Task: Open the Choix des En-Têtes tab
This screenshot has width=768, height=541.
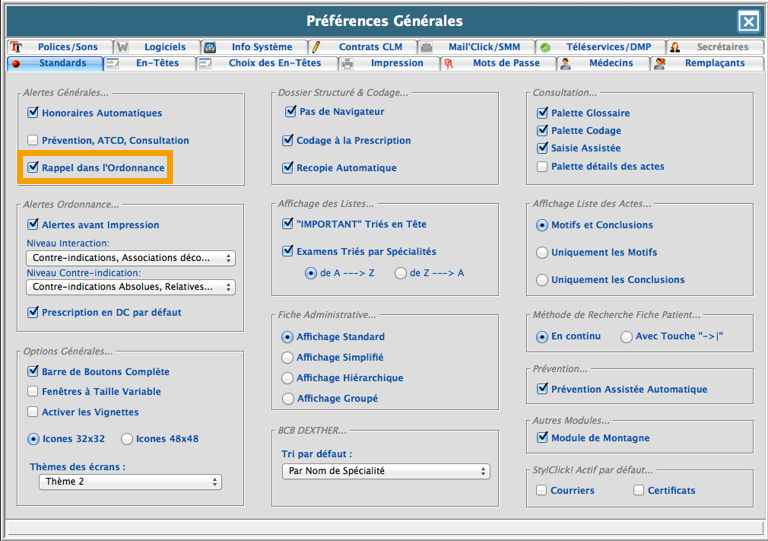Action: coord(274,63)
